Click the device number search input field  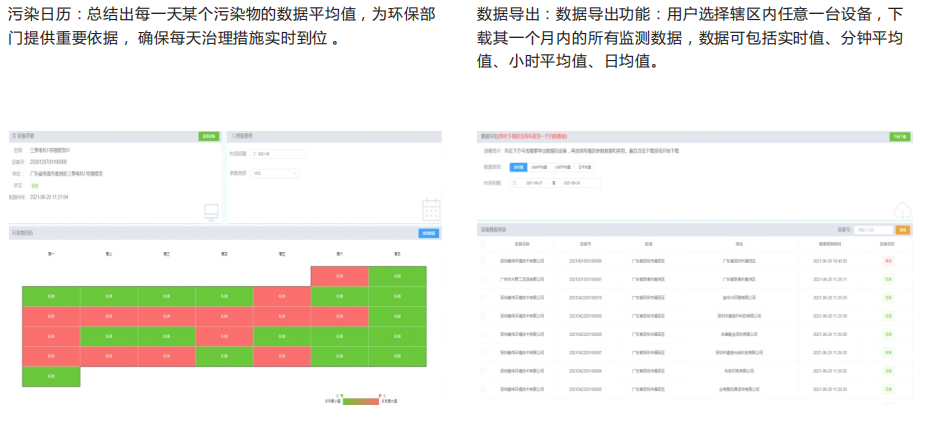[x=874, y=230]
